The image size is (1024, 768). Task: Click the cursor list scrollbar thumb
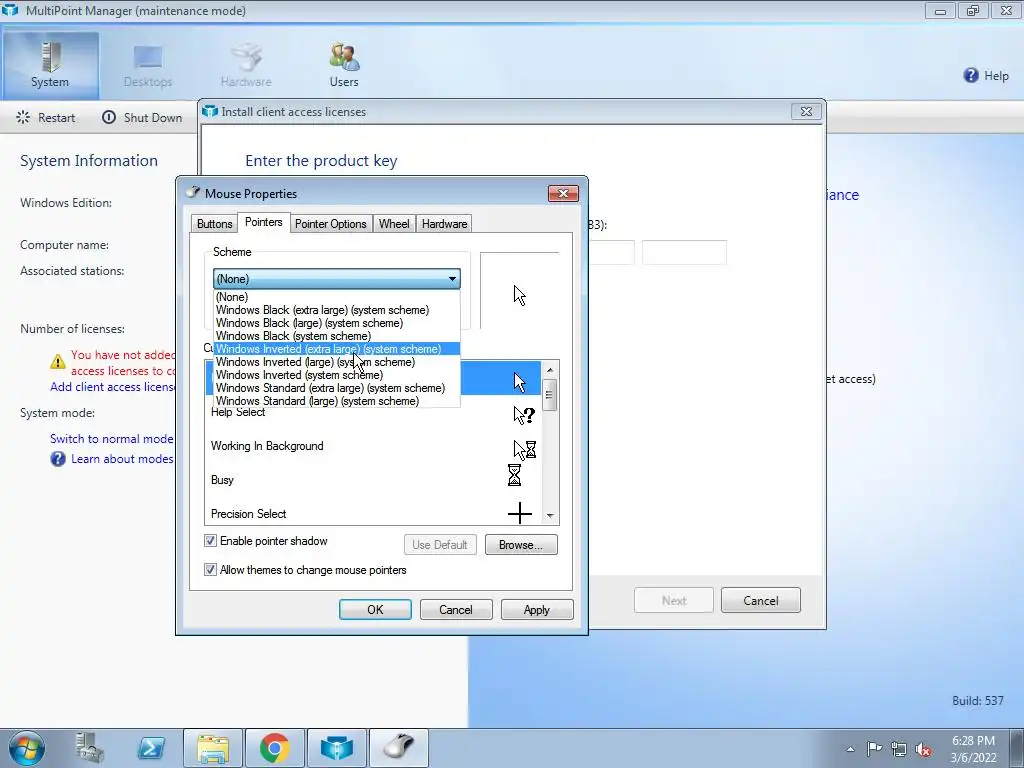(x=549, y=395)
